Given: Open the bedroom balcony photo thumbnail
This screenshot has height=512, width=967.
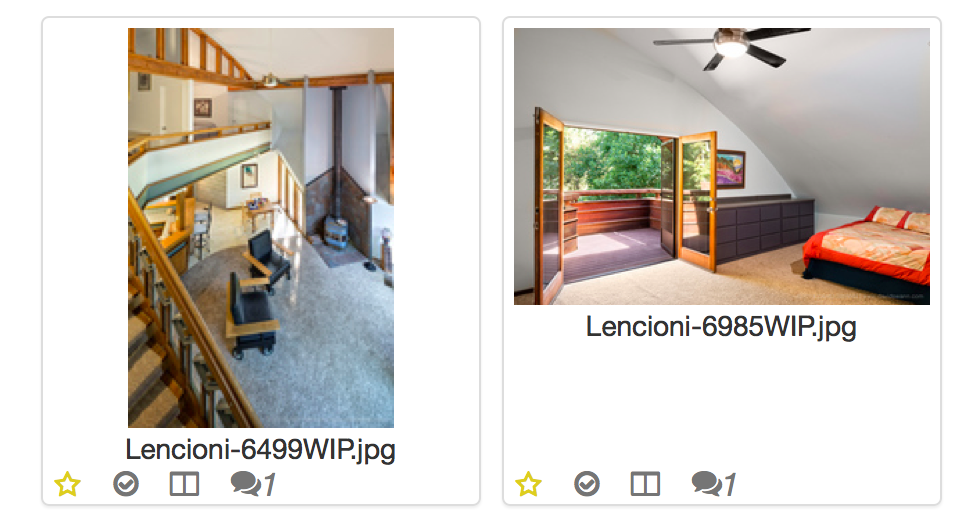Looking at the screenshot, I should click(x=722, y=166).
